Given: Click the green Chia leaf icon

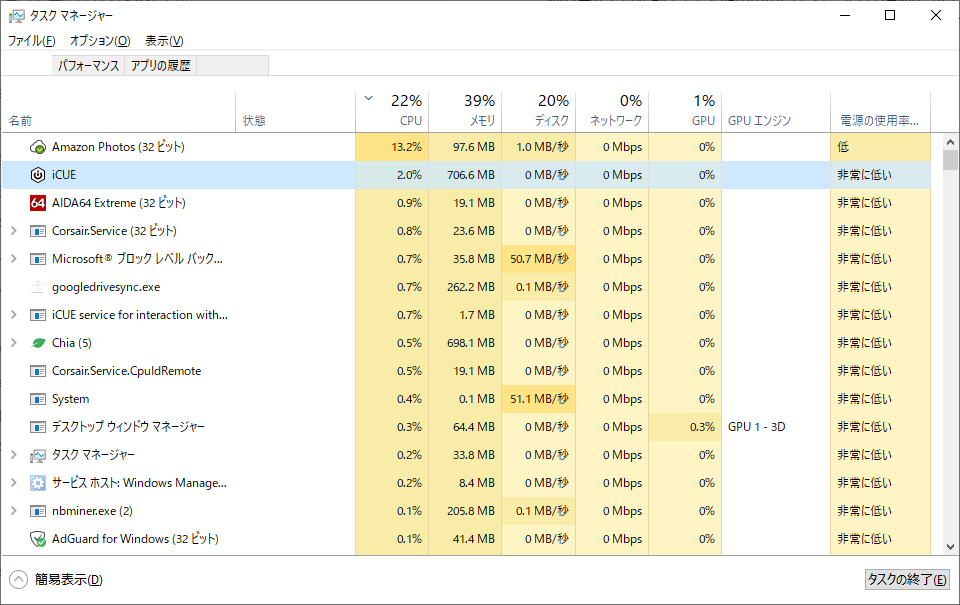Looking at the screenshot, I should [38, 343].
